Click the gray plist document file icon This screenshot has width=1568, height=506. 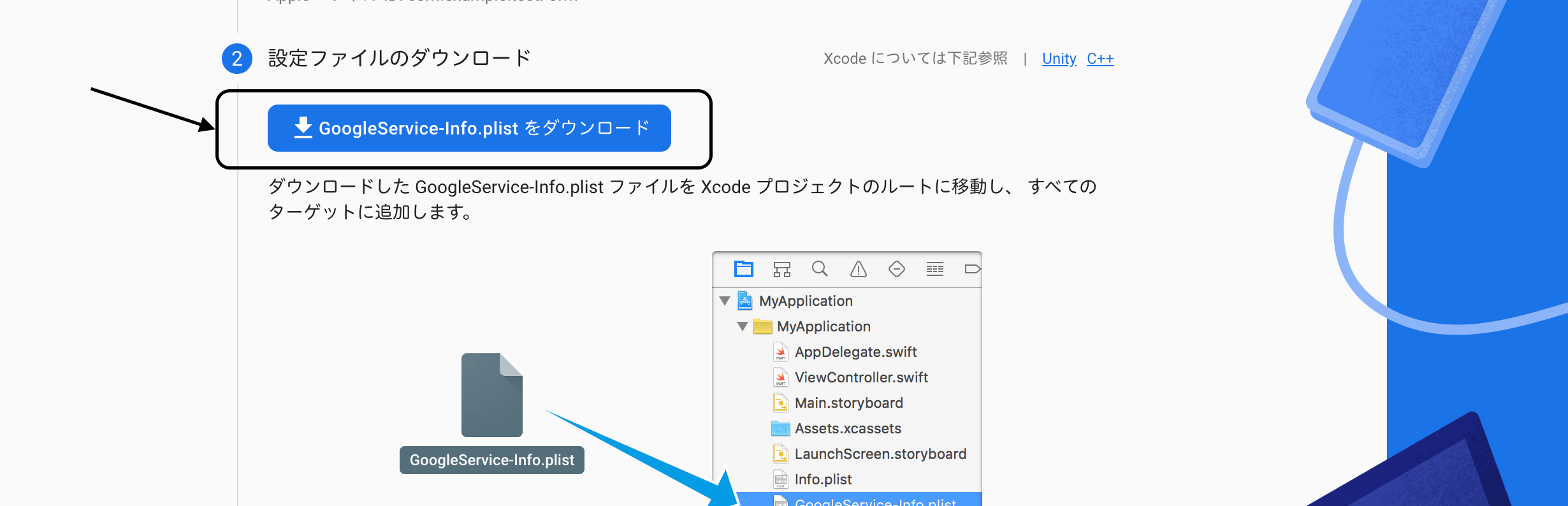(x=492, y=395)
